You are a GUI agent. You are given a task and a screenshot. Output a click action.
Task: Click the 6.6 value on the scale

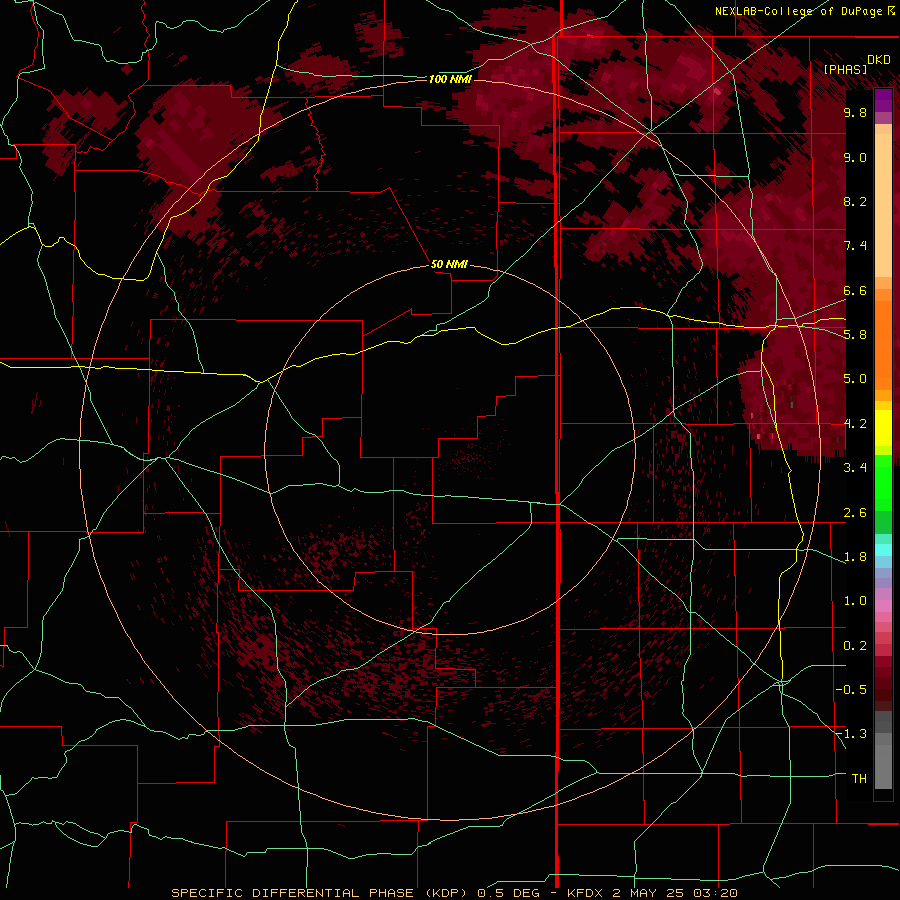coord(855,290)
